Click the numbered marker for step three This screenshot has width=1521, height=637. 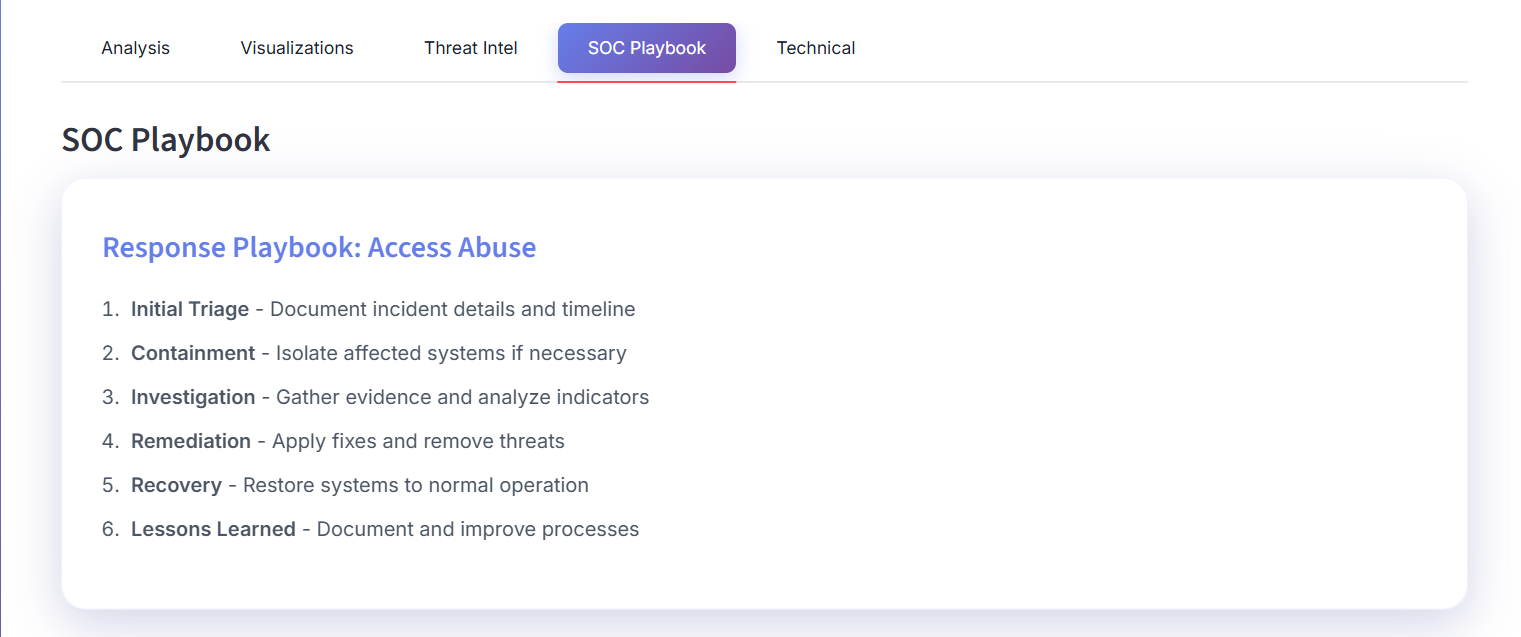[108, 397]
